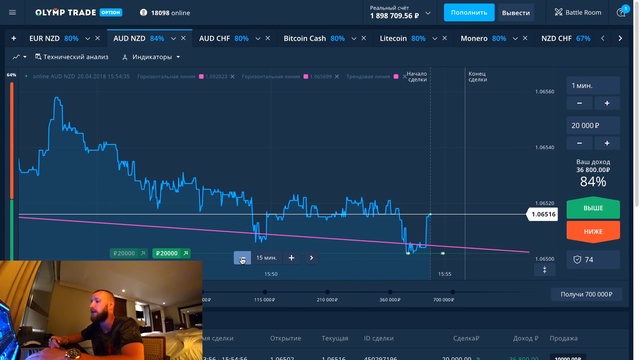The width and height of the screenshot is (640, 360).
Task: Click pink swatch of trend line
Action: 396,76
